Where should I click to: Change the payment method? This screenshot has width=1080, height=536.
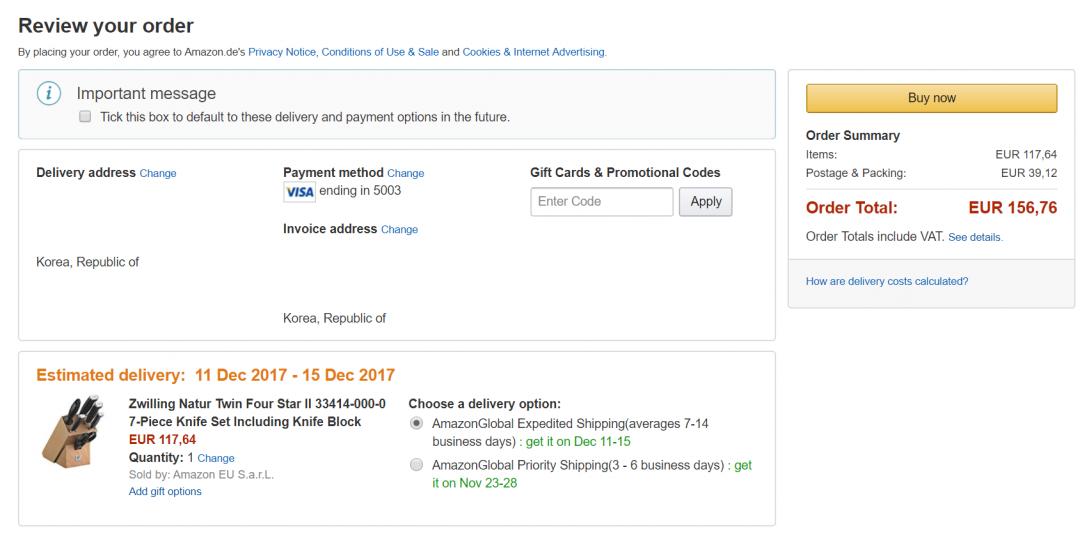click(405, 173)
